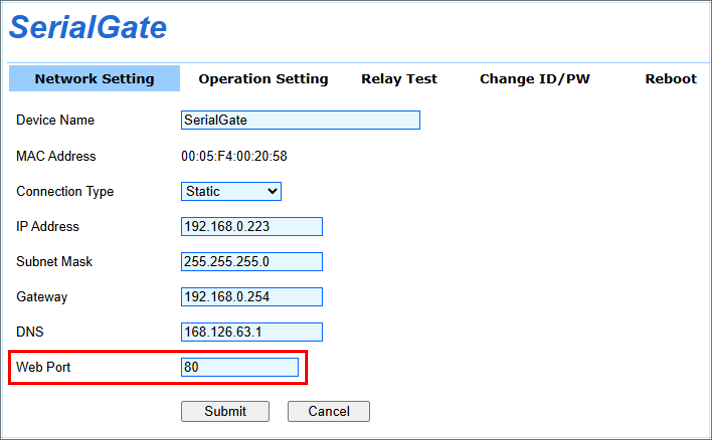Open the Network Setting tab
Screen dimensions: 712x440
coord(94,79)
